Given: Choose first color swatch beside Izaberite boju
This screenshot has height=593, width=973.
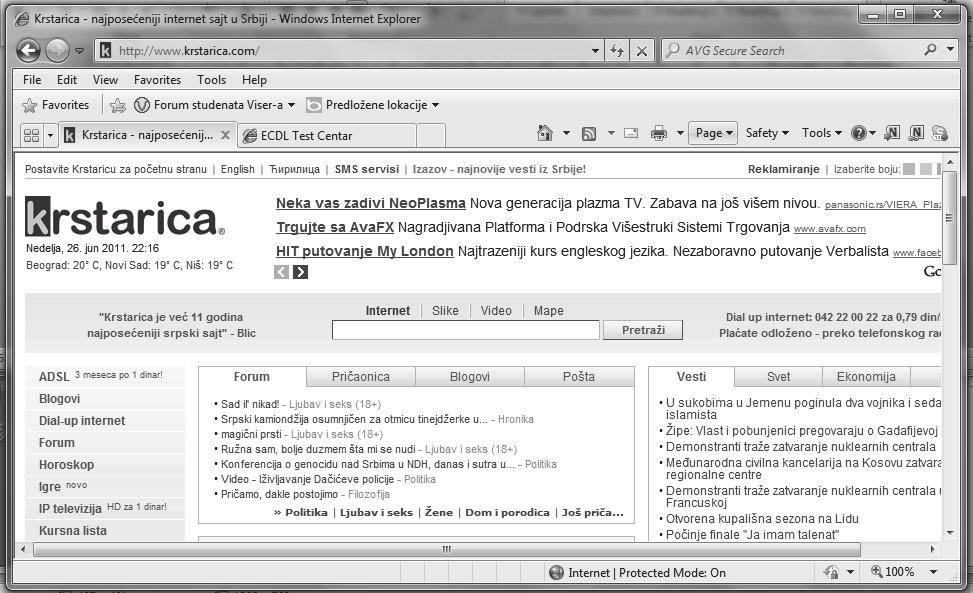Looking at the screenshot, I should point(909,169).
